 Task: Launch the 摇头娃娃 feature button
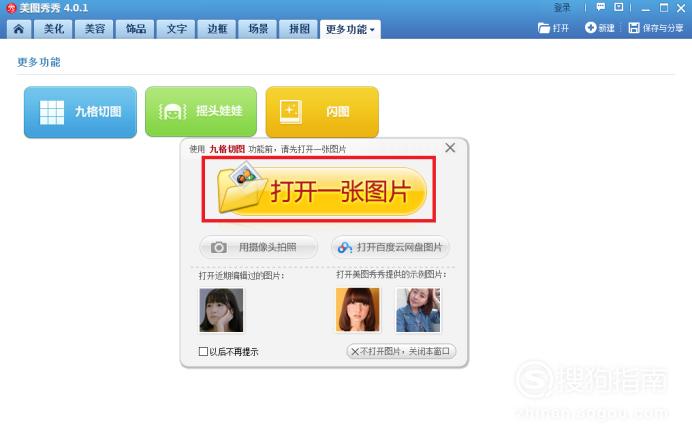(x=201, y=112)
